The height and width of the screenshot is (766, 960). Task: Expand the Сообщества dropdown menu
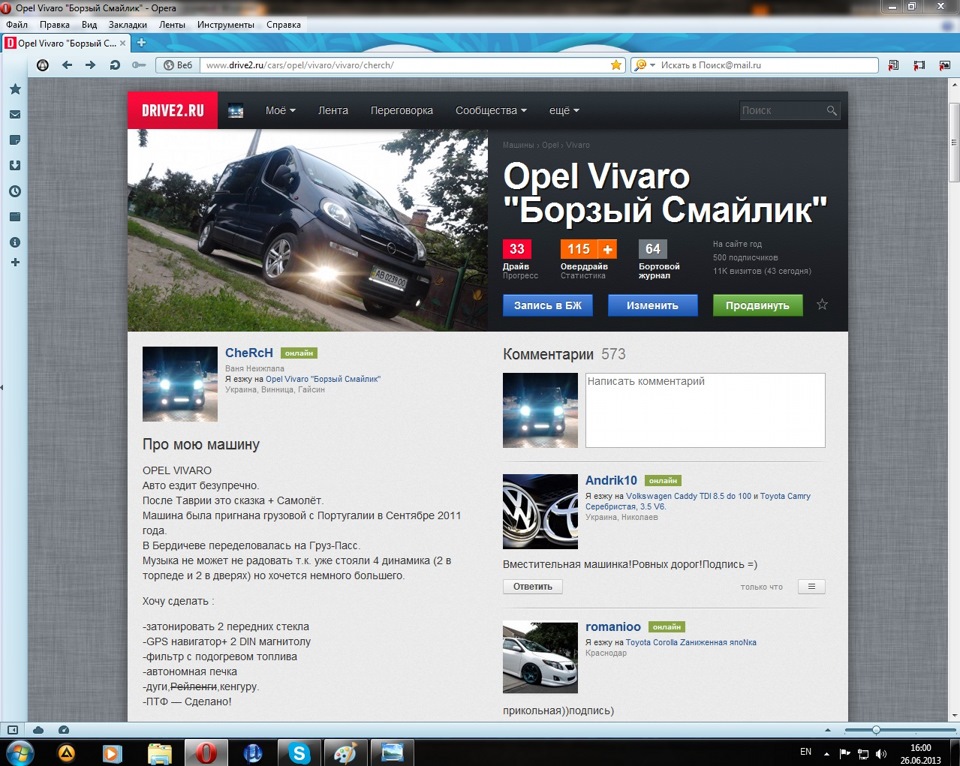(x=491, y=110)
